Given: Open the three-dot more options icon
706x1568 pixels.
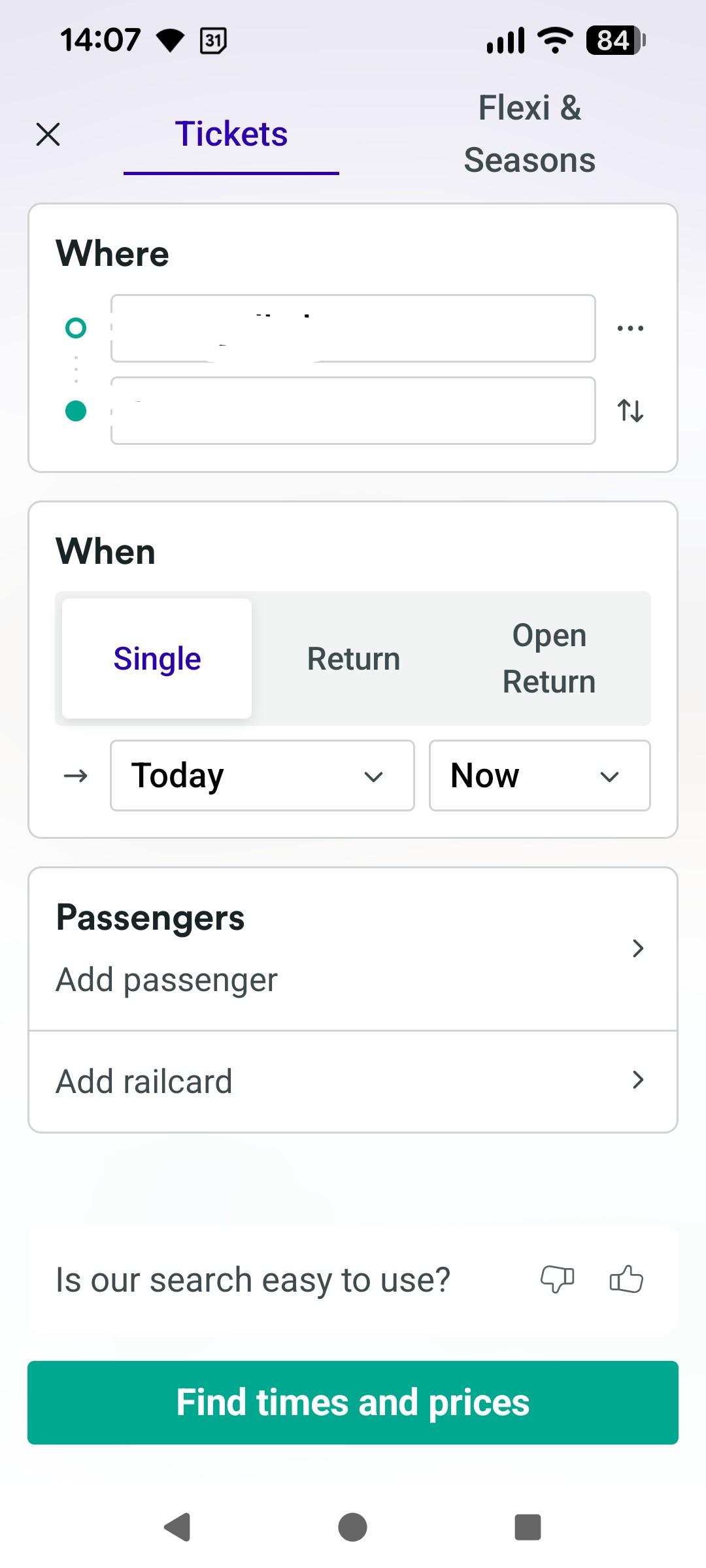Looking at the screenshot, I should coord(630,328).
